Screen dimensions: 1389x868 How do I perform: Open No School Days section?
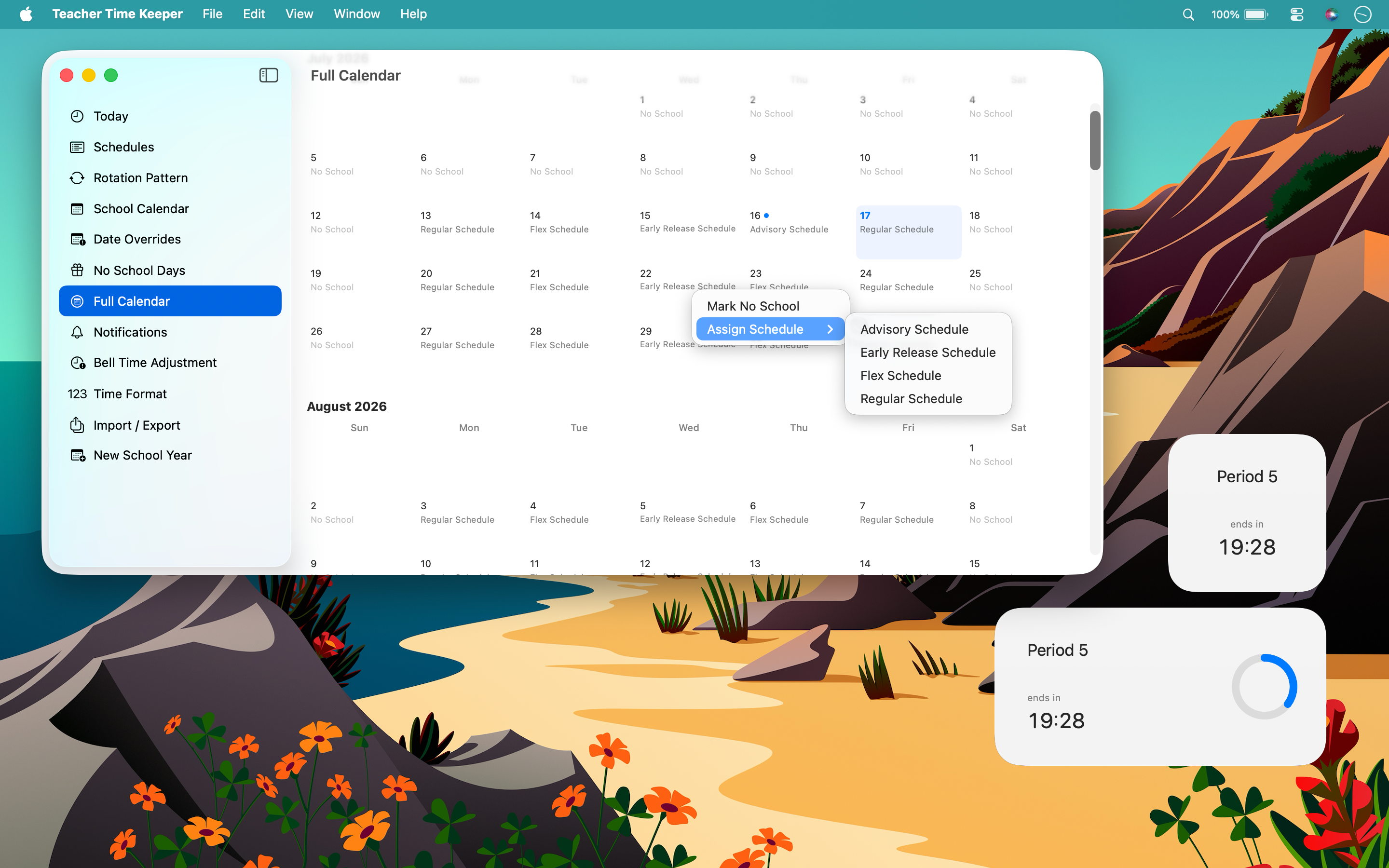170,270
